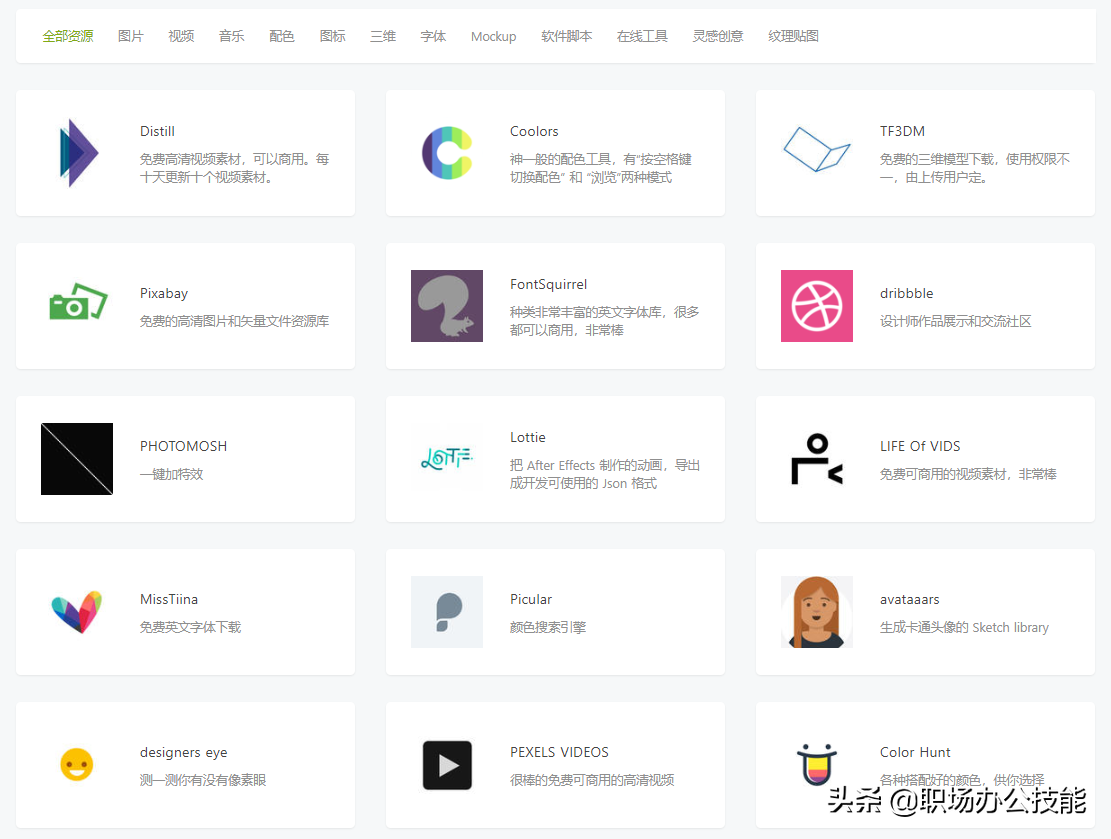The width and height of the screenshot is (1111, 839).
Task: Go to the 图标 category tab
Action: [x=332, y=36]
